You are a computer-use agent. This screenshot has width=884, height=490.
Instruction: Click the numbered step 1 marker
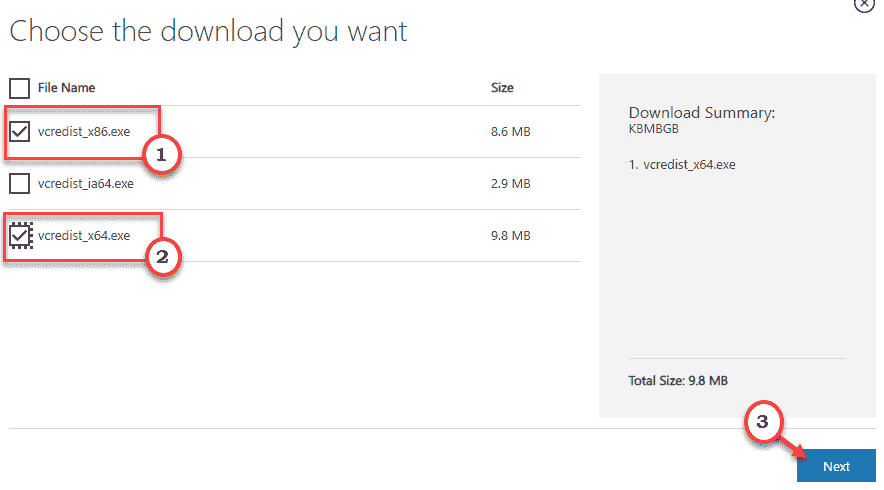pos(159,156)
